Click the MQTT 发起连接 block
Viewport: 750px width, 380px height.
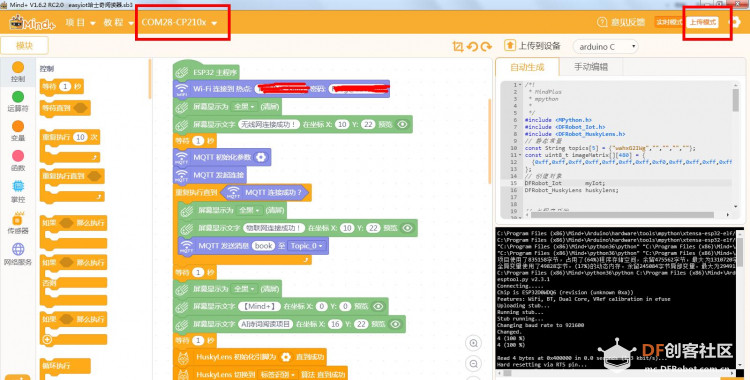[210, 175]
